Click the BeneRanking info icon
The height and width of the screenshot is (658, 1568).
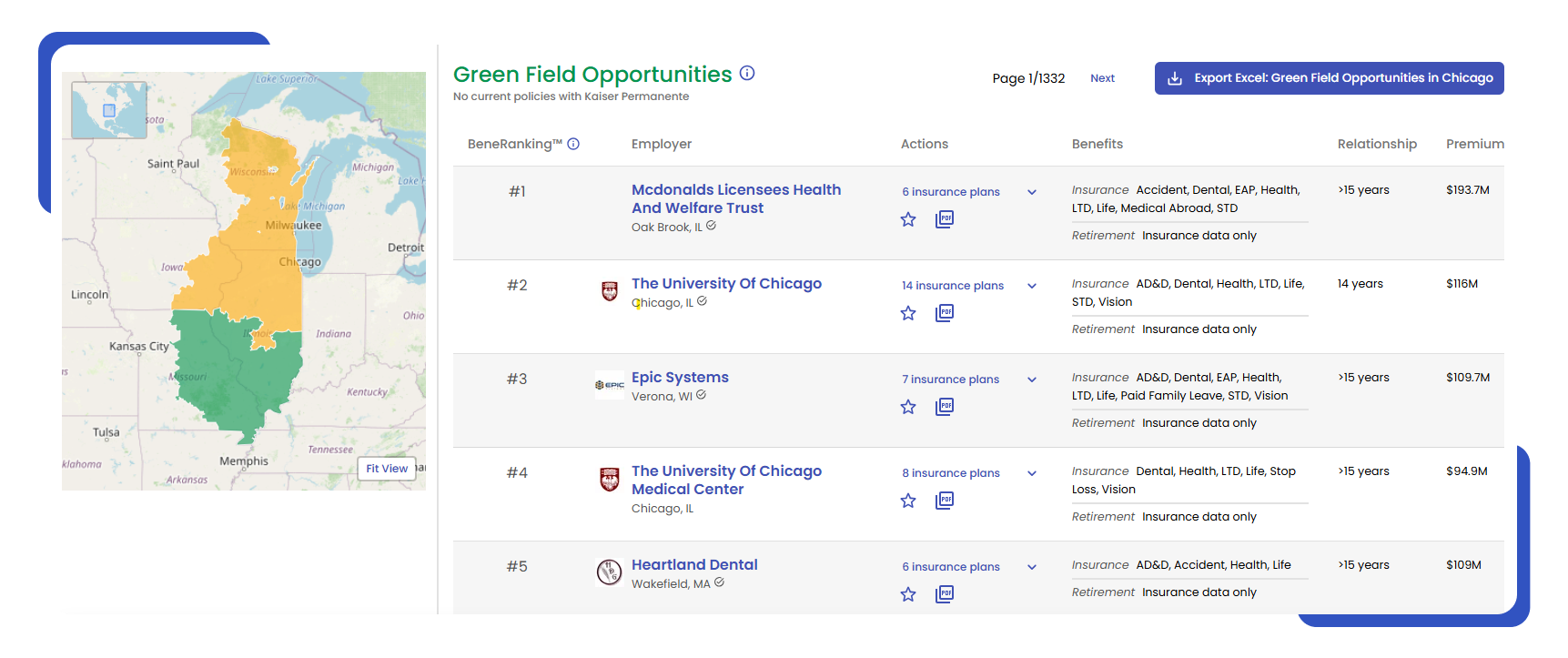[573, 144]
